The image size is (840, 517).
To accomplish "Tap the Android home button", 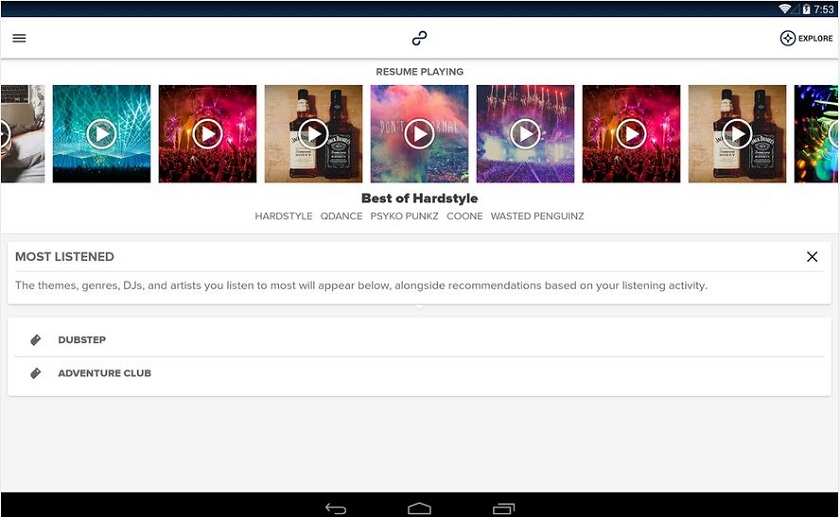I will (419, 508).
